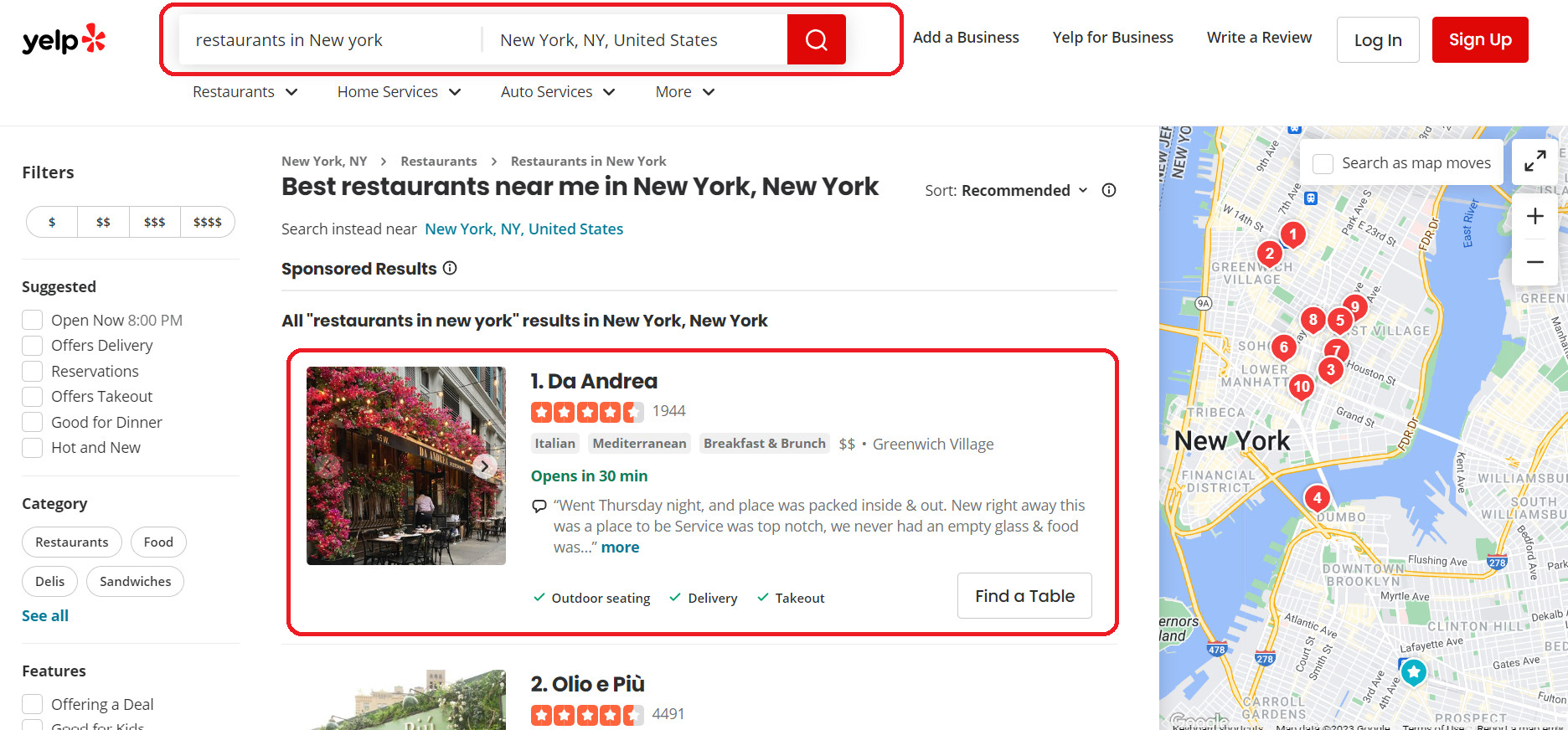
Task: Open the Restaurants dropdown menu
Action: point(245,92)
